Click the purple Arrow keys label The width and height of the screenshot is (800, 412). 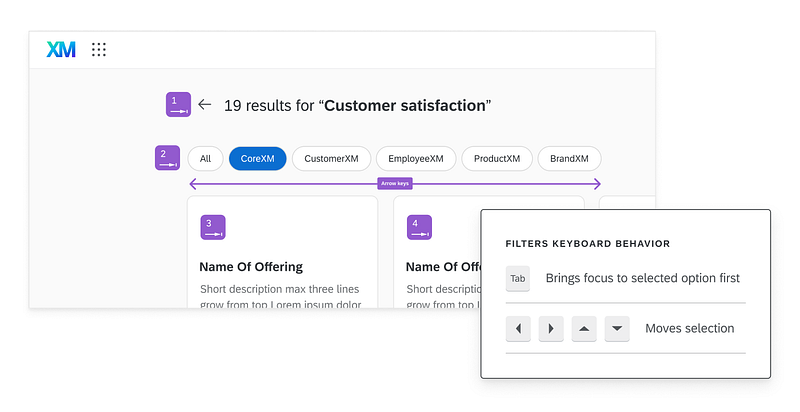[x=394, y=183]
